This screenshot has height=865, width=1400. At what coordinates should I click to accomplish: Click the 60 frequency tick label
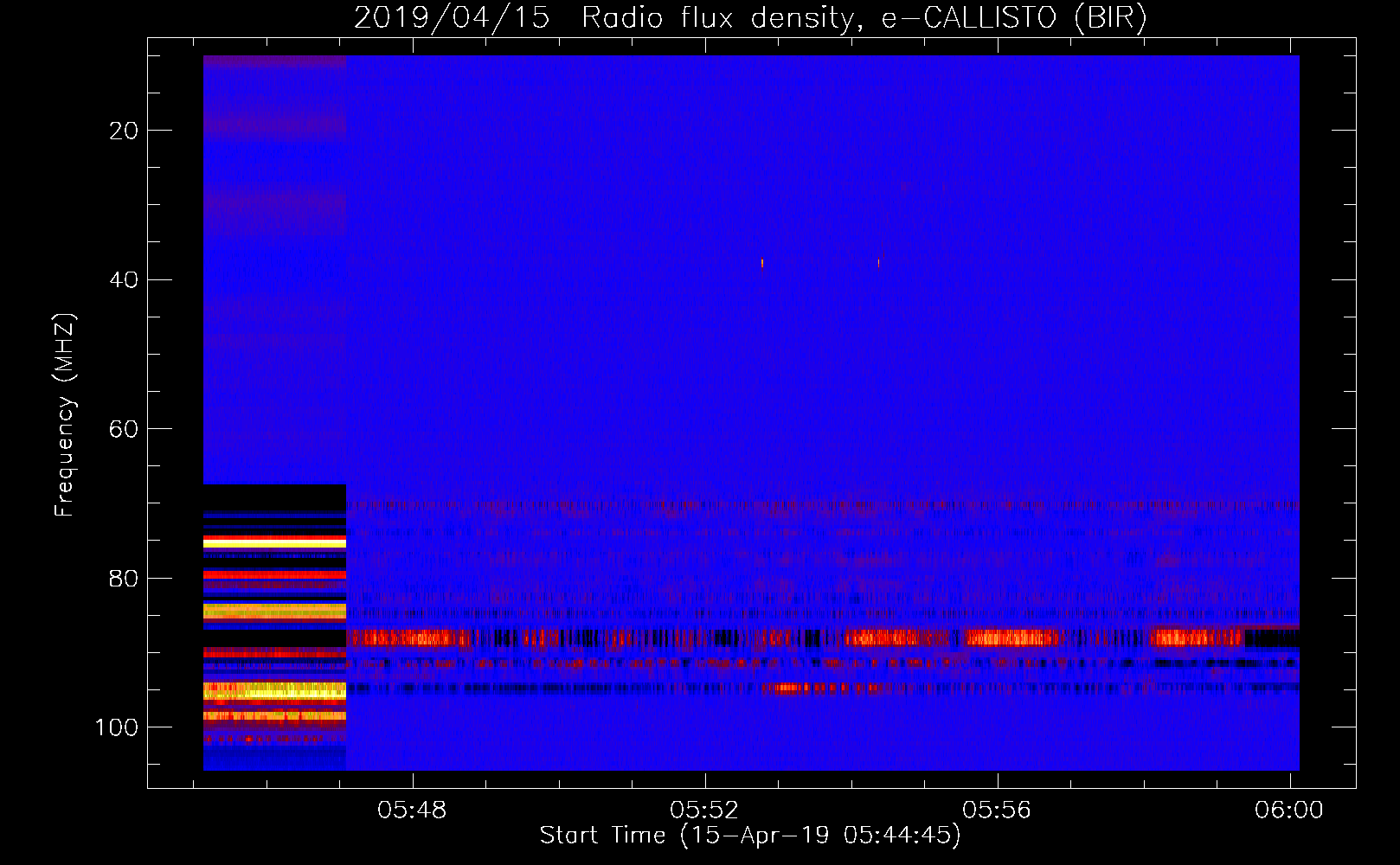(x=124, y=430)
